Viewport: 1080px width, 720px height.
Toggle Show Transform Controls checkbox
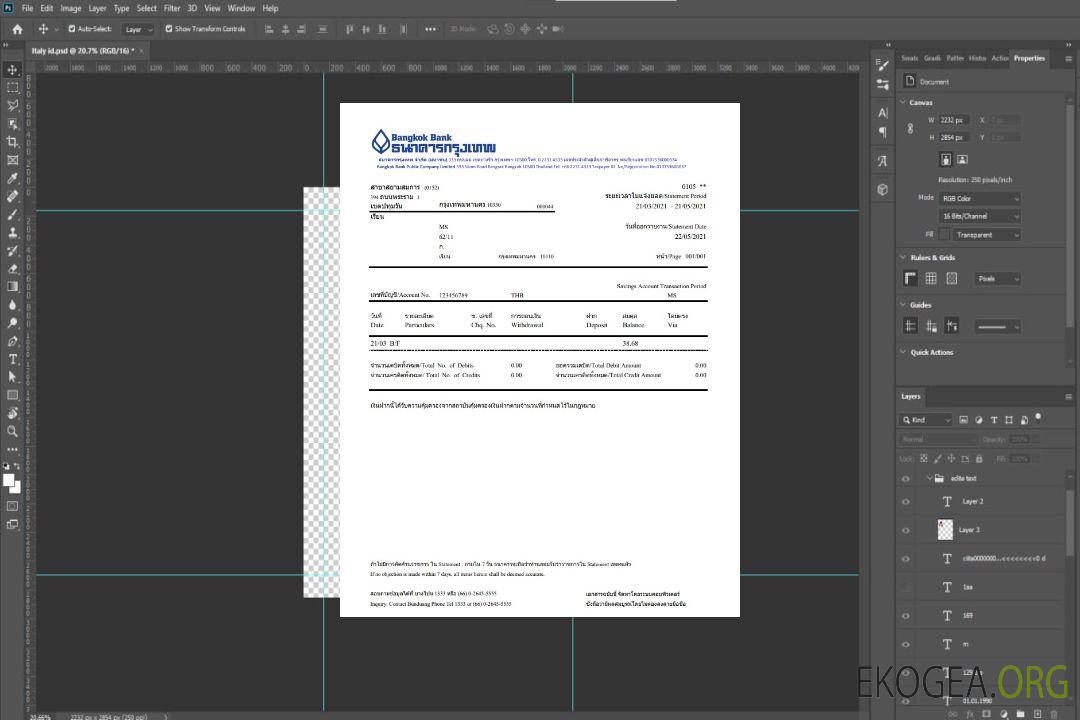click(169, 29)
